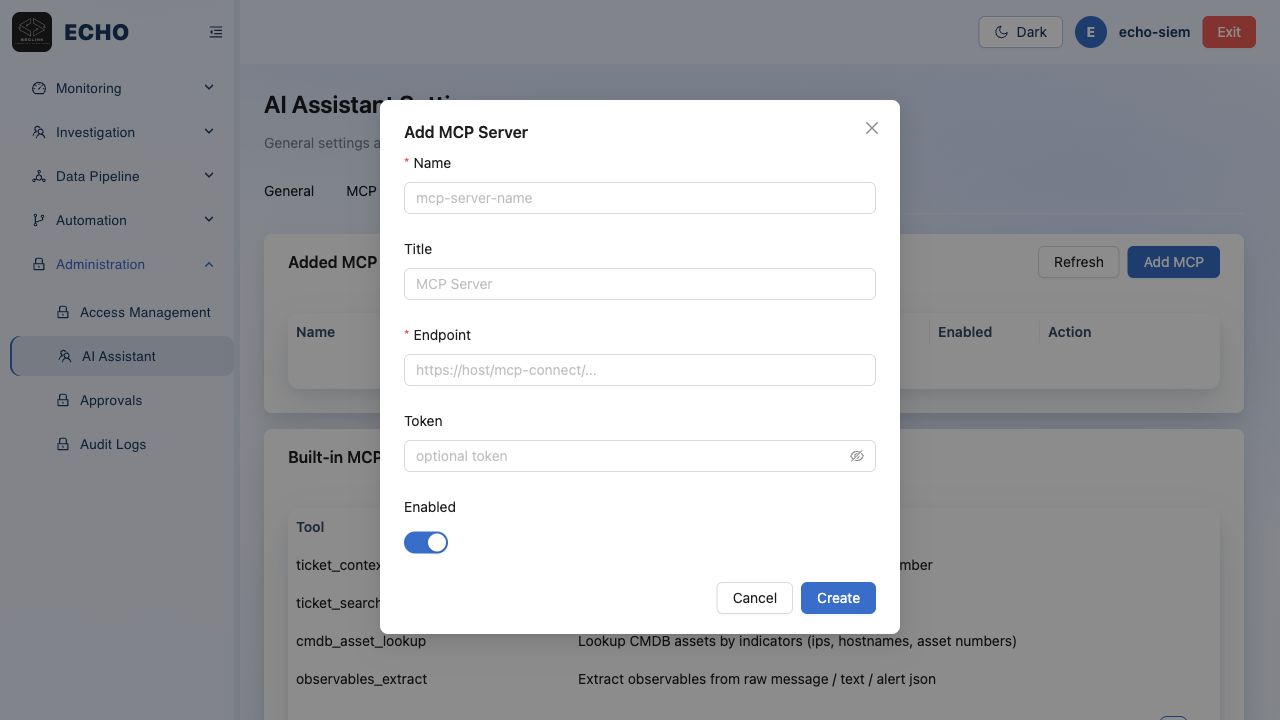Click the AI Assistant sidebar icon

65,356
